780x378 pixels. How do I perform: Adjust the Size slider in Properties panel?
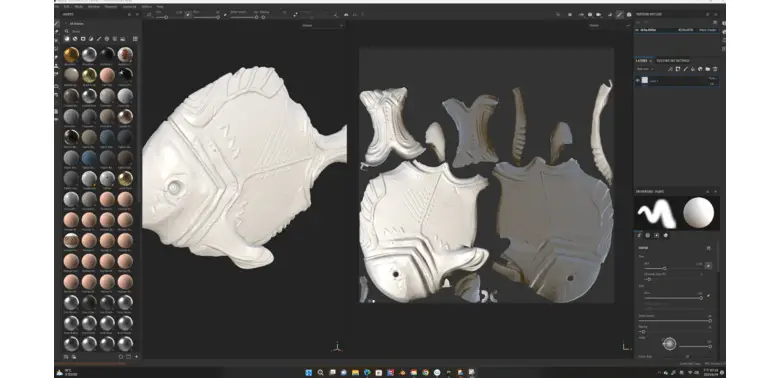674,269
